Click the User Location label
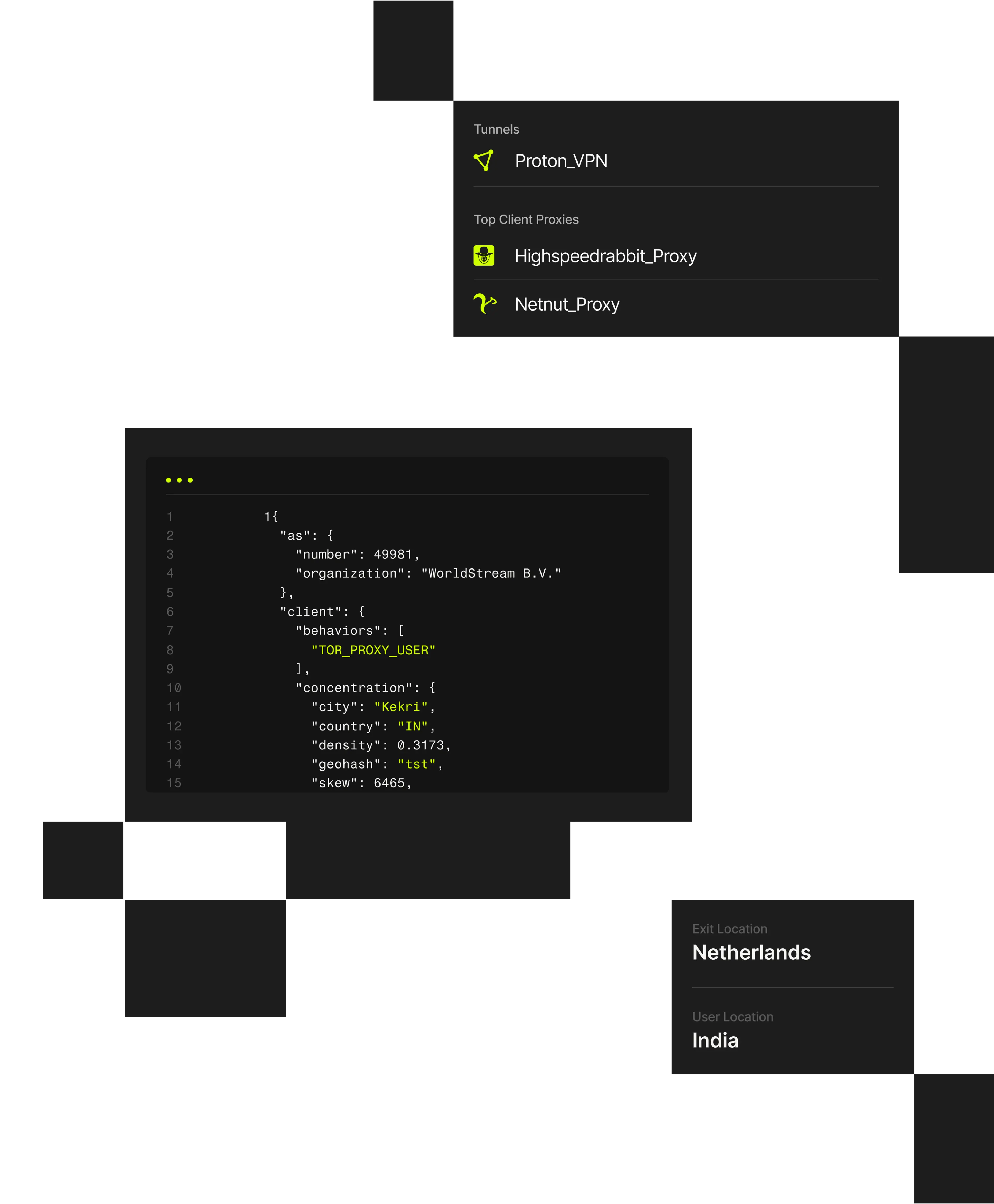This screenshot has height=1204, width=994. pyautogui.click(x=732, y=1017)
